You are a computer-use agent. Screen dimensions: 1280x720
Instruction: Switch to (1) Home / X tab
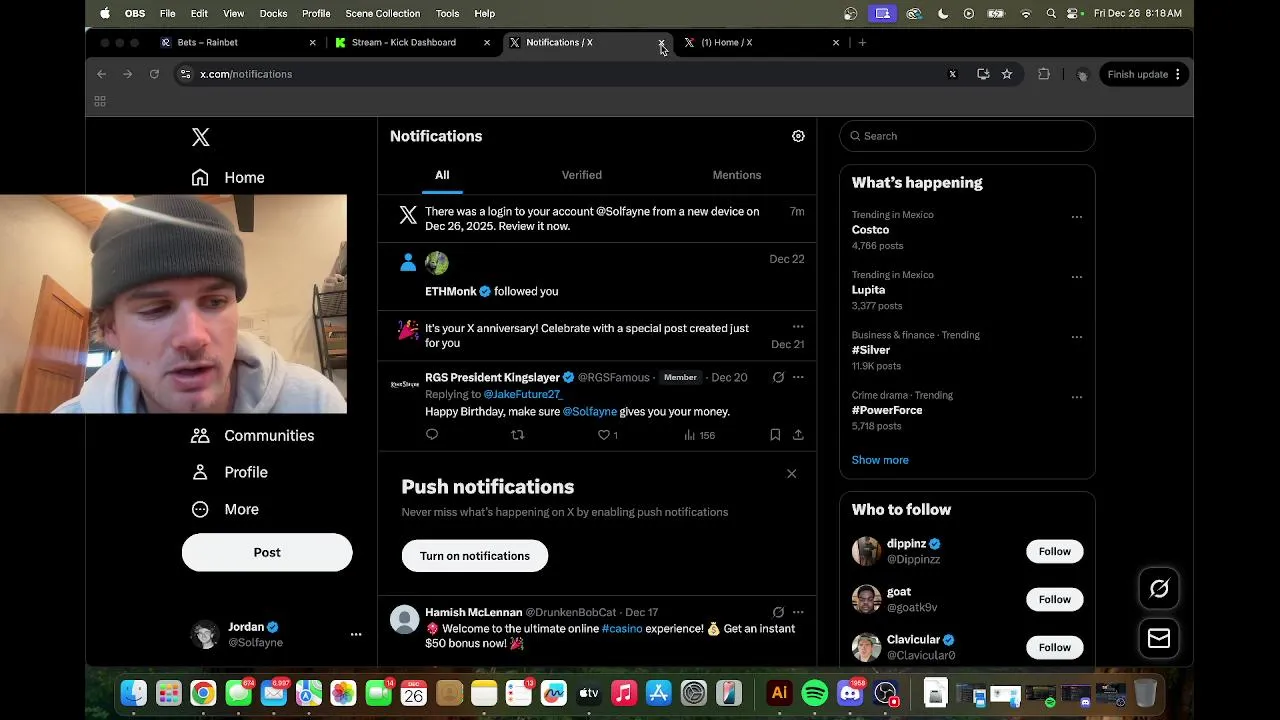pyautogui.click(x=762, y=42)
